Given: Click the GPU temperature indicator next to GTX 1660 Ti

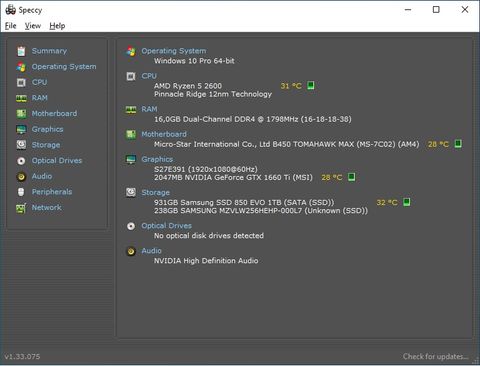Looking at the screenshot, I should pyautogui.click(x=351, y=177).
